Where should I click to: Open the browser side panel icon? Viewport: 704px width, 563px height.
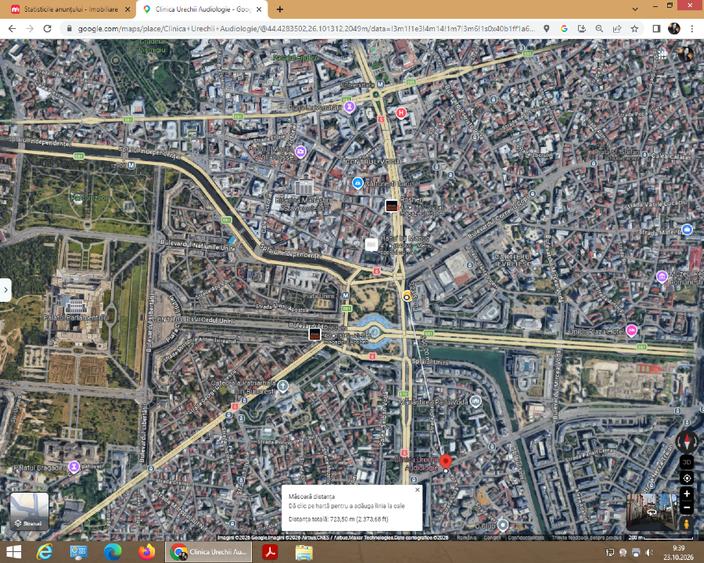click(x=656, y=28)
